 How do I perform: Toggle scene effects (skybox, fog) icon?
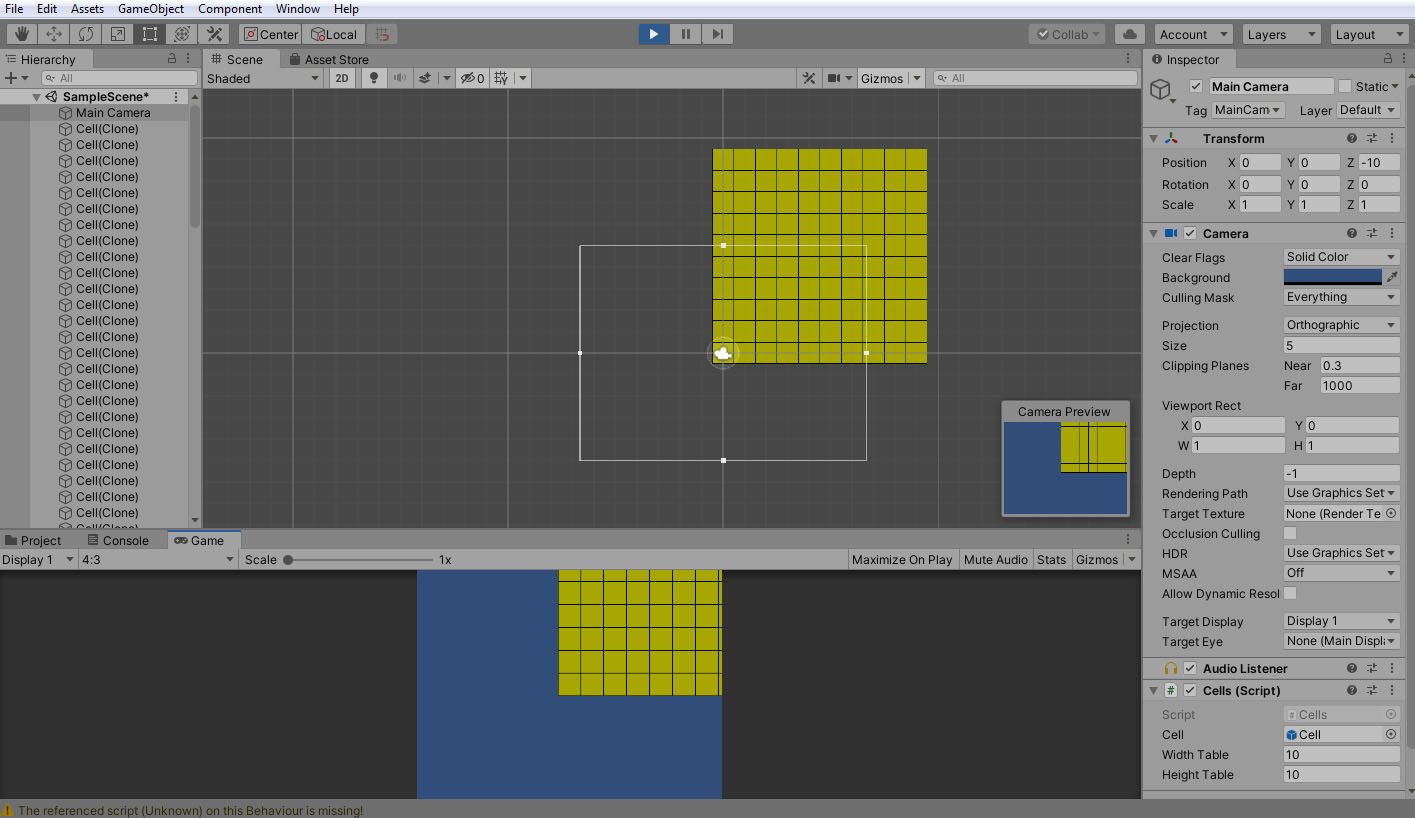click(x=424, y=78)
